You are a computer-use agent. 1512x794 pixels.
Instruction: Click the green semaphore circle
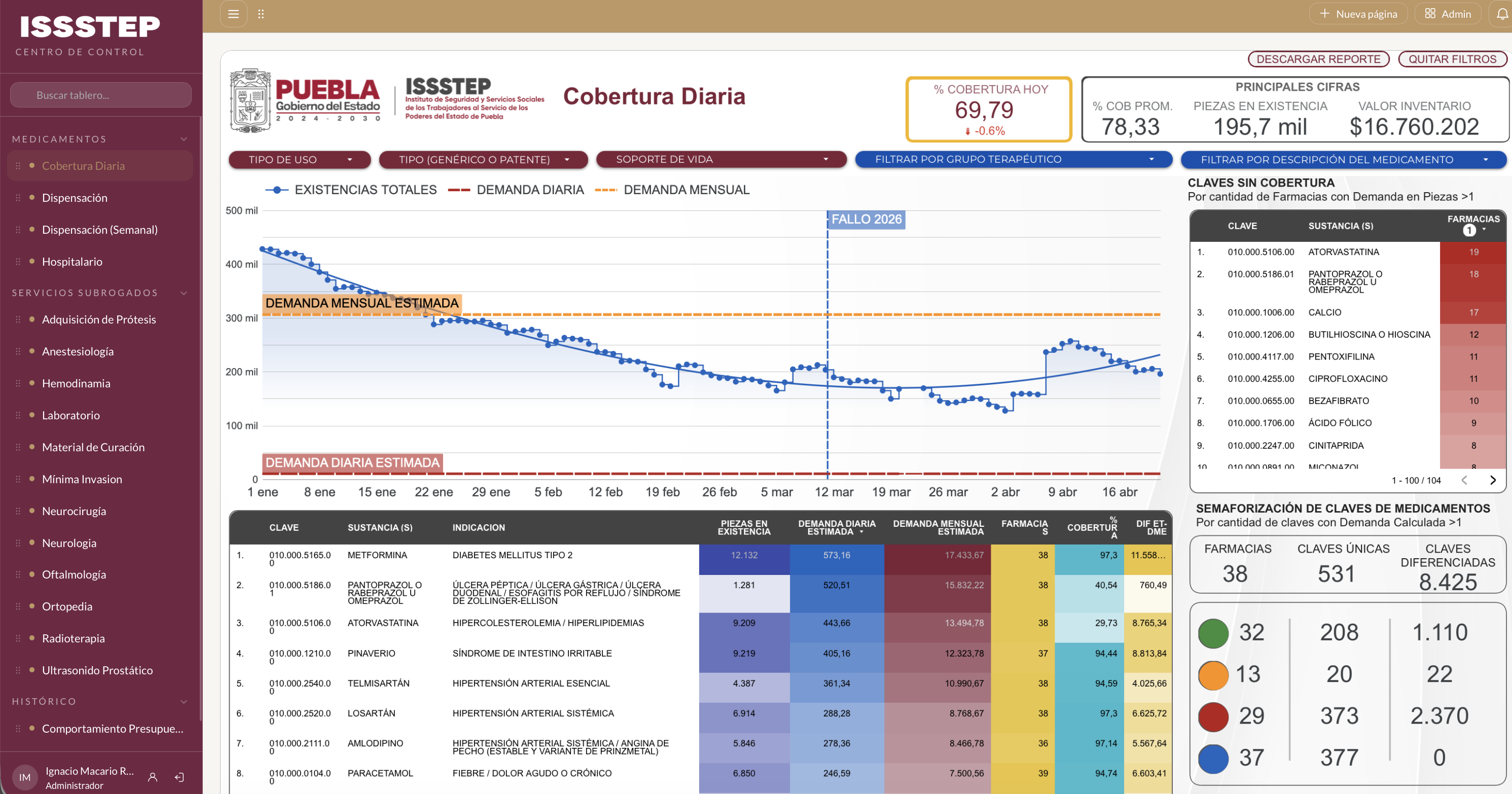coord(1213,633)
